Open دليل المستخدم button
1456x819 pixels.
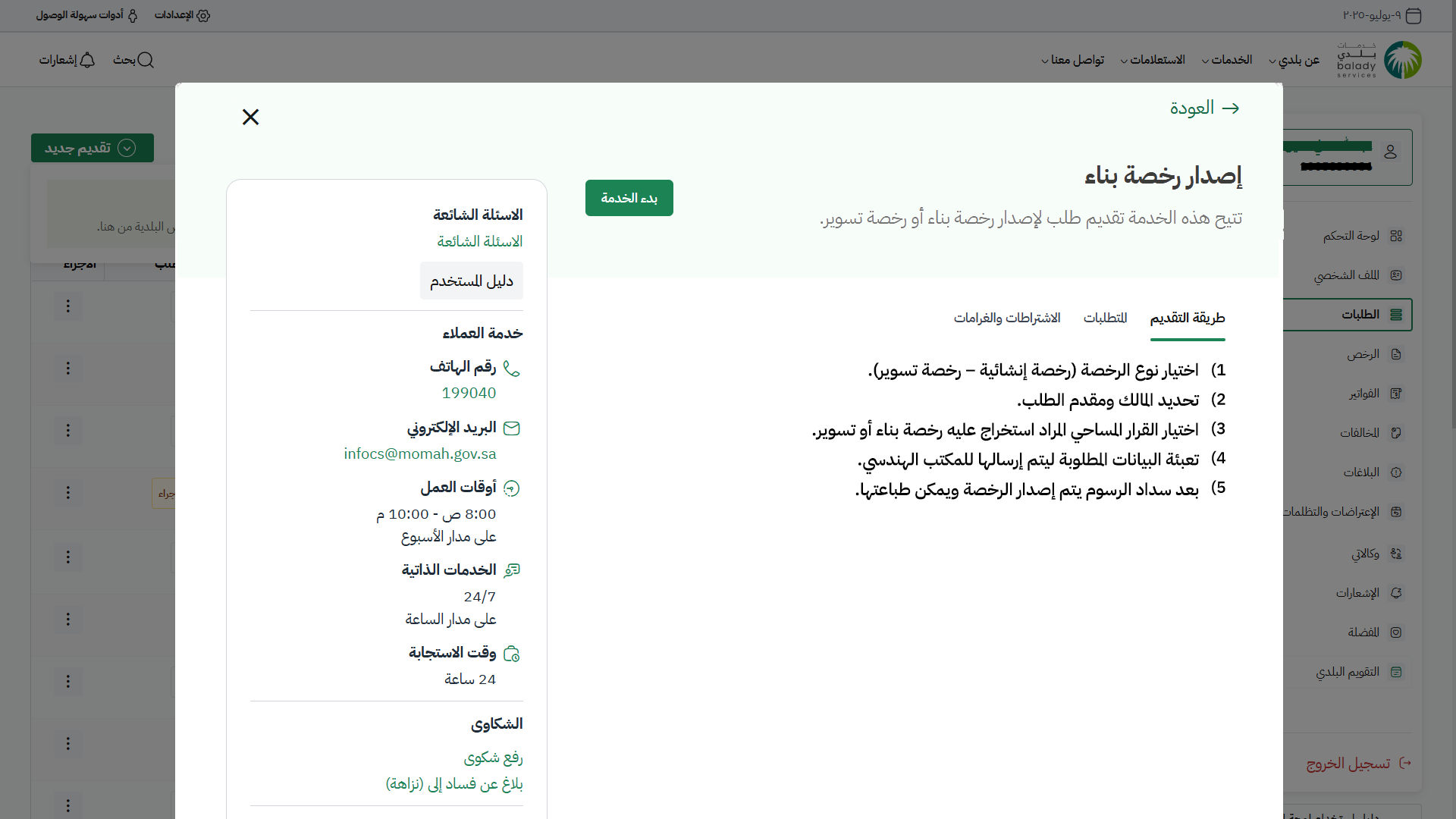[x=471, y=281]
